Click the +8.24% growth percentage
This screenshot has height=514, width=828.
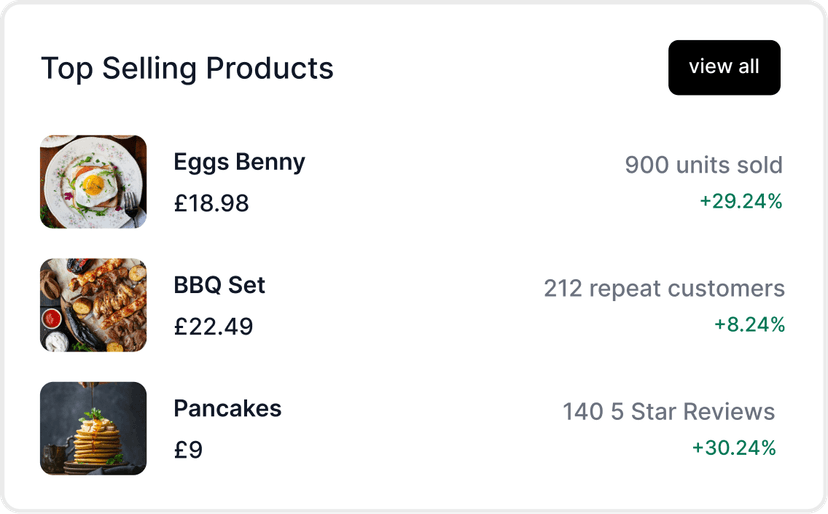749,324
